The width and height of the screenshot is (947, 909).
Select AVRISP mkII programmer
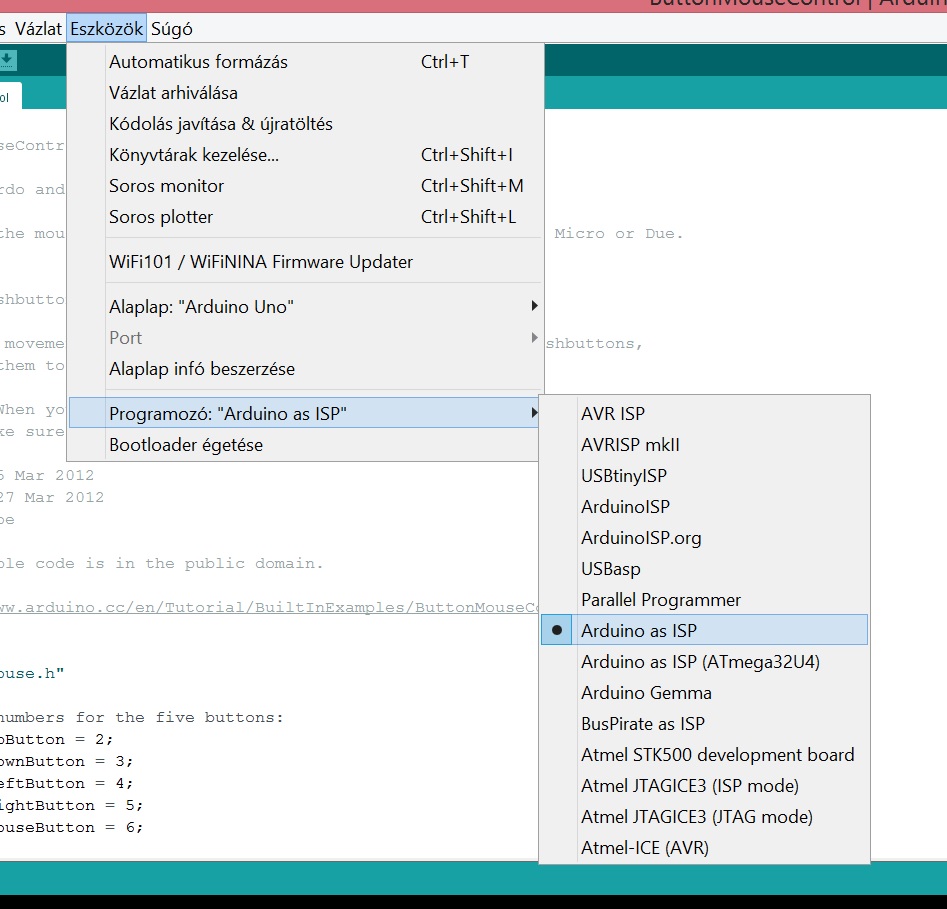[704, 445]
